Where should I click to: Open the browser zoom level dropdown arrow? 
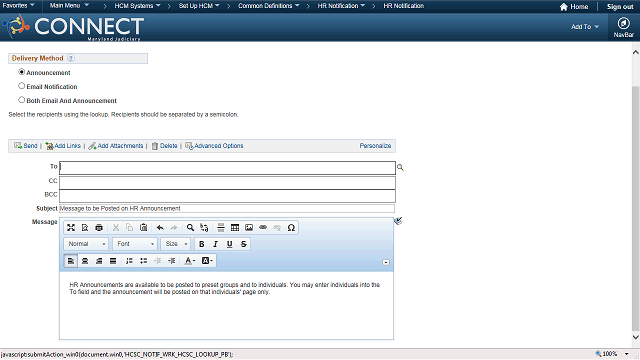coord(627,354)
